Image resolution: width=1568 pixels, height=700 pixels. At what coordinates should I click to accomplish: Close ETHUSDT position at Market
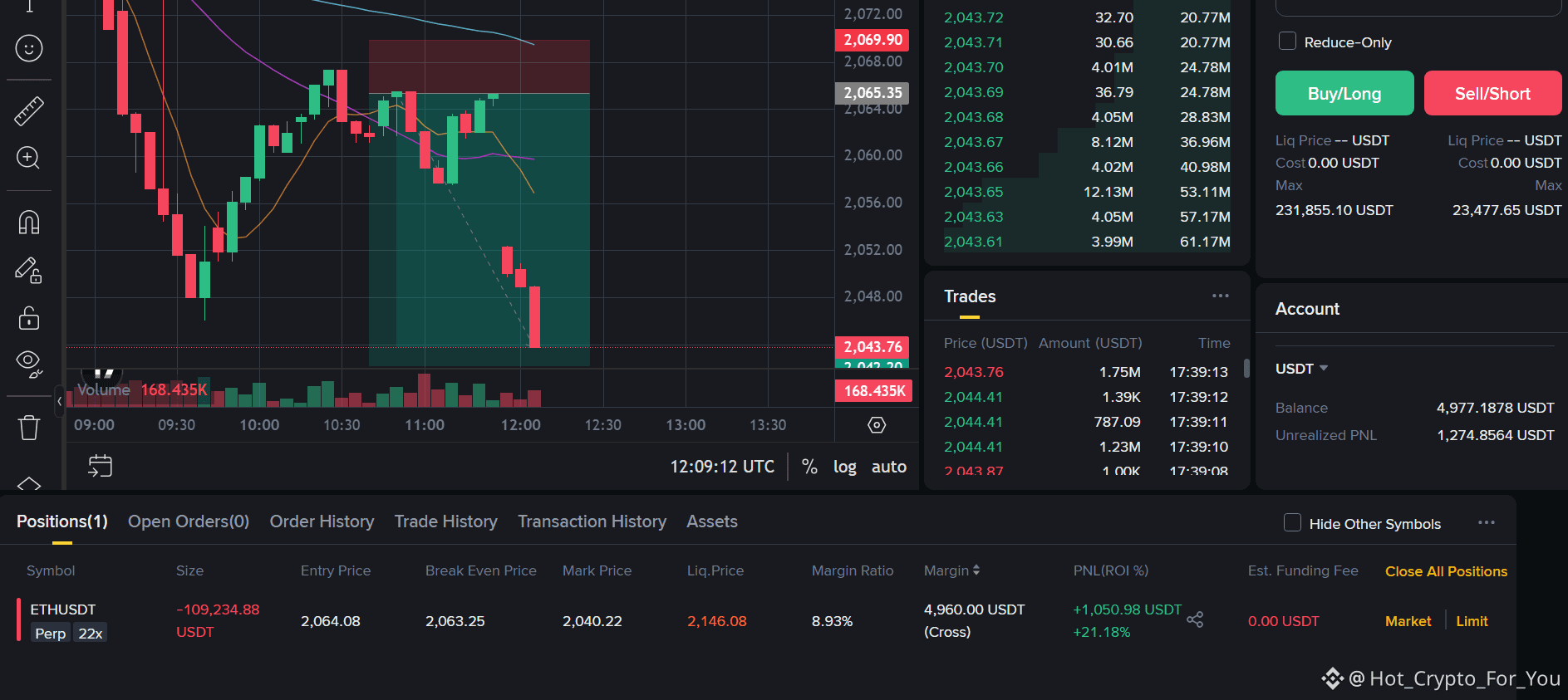pyautogui.click(x=1408, y=621)
